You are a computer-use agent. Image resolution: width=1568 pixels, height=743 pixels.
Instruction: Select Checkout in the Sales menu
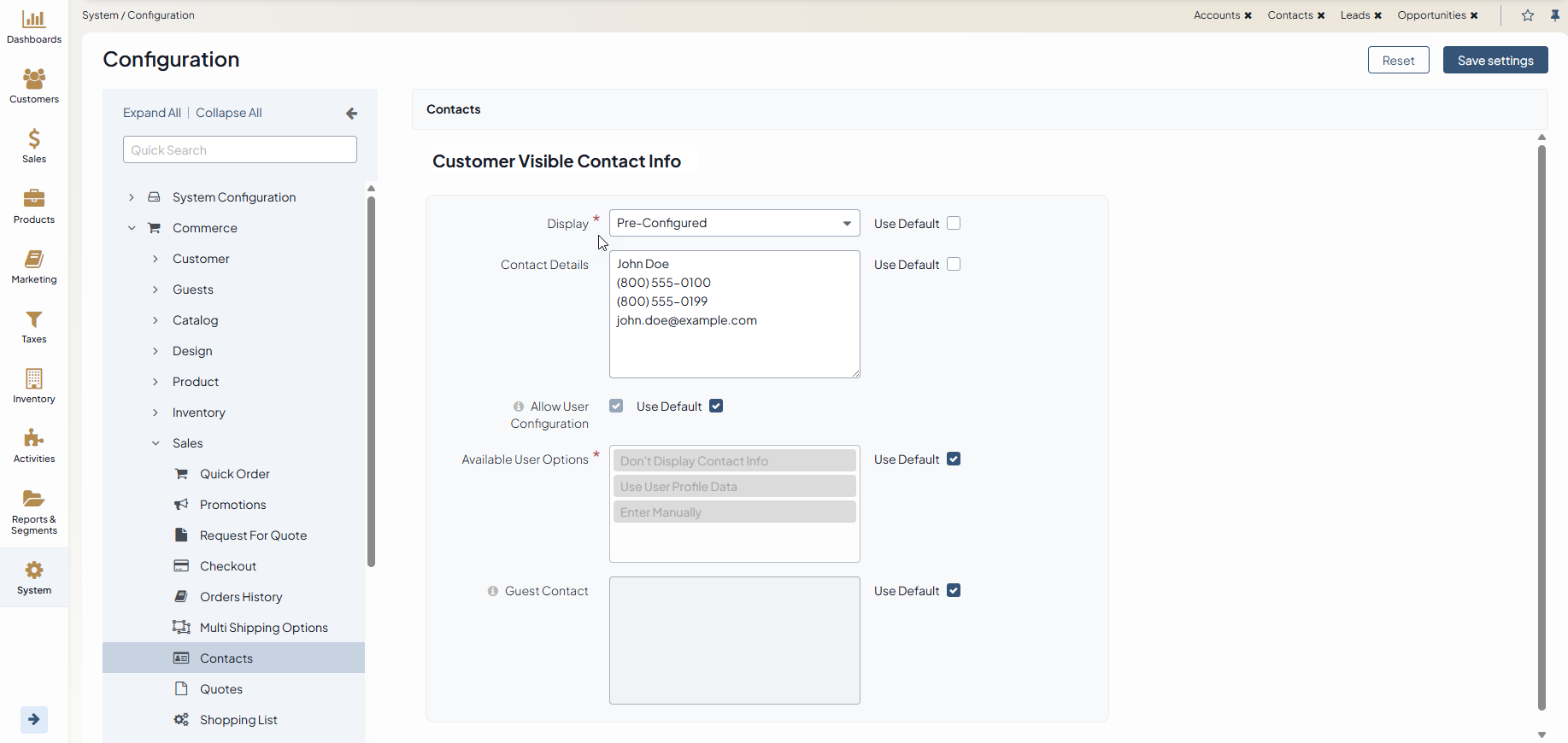[x=227, y=566]
